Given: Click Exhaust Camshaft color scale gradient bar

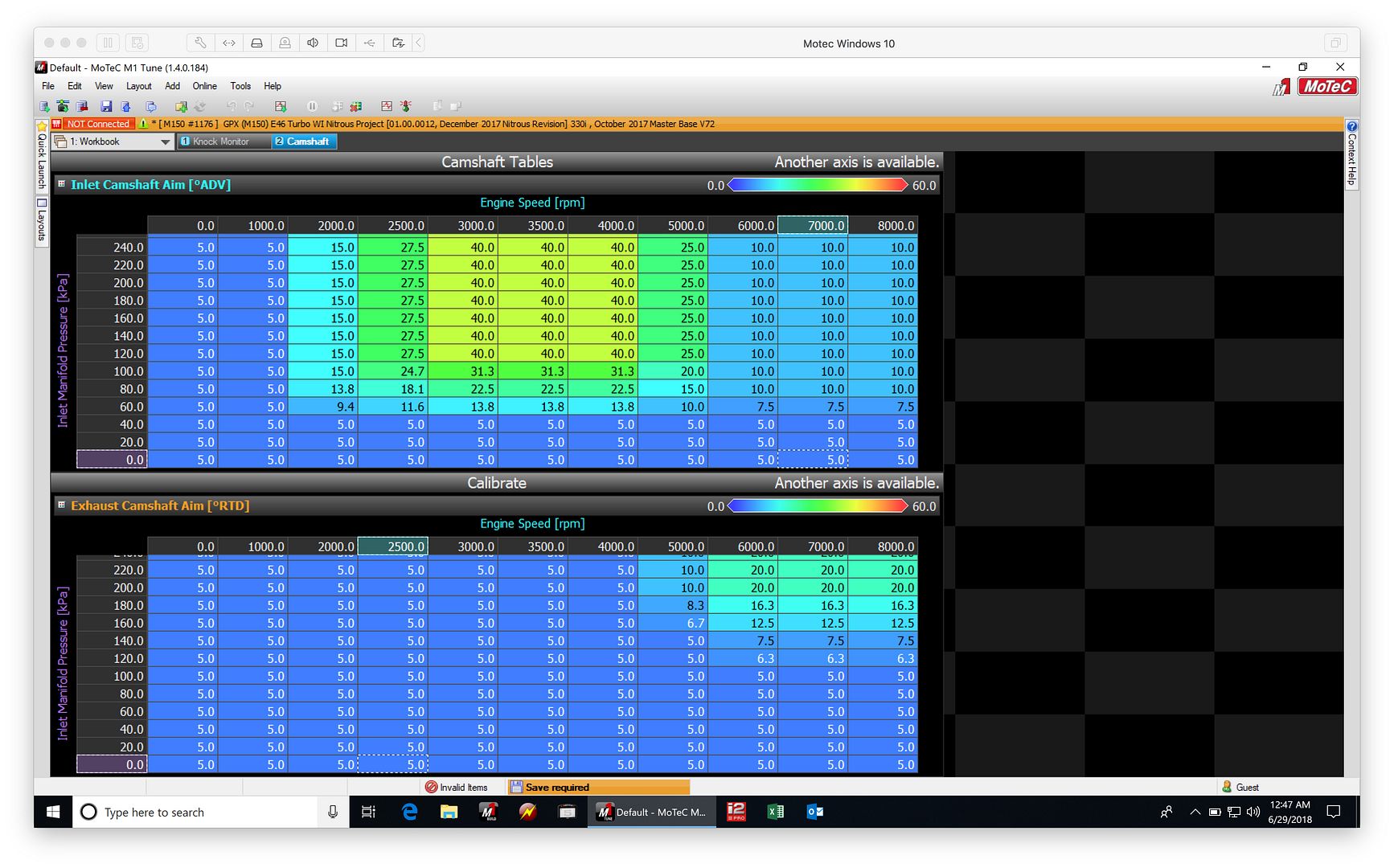Looking at the screenshot, I should coord(817,506).
